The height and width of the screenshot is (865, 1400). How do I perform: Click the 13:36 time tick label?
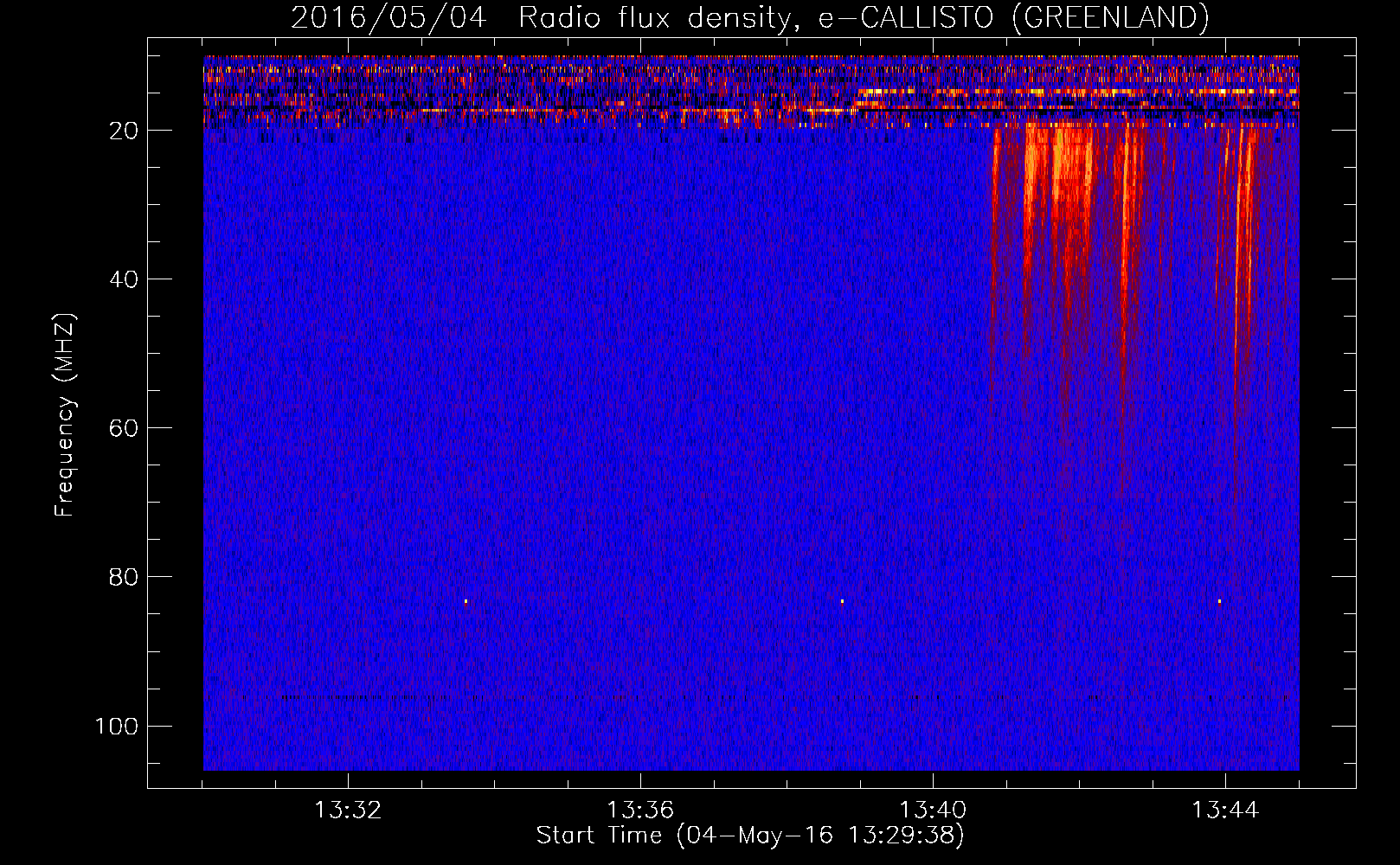click(640, 811)
